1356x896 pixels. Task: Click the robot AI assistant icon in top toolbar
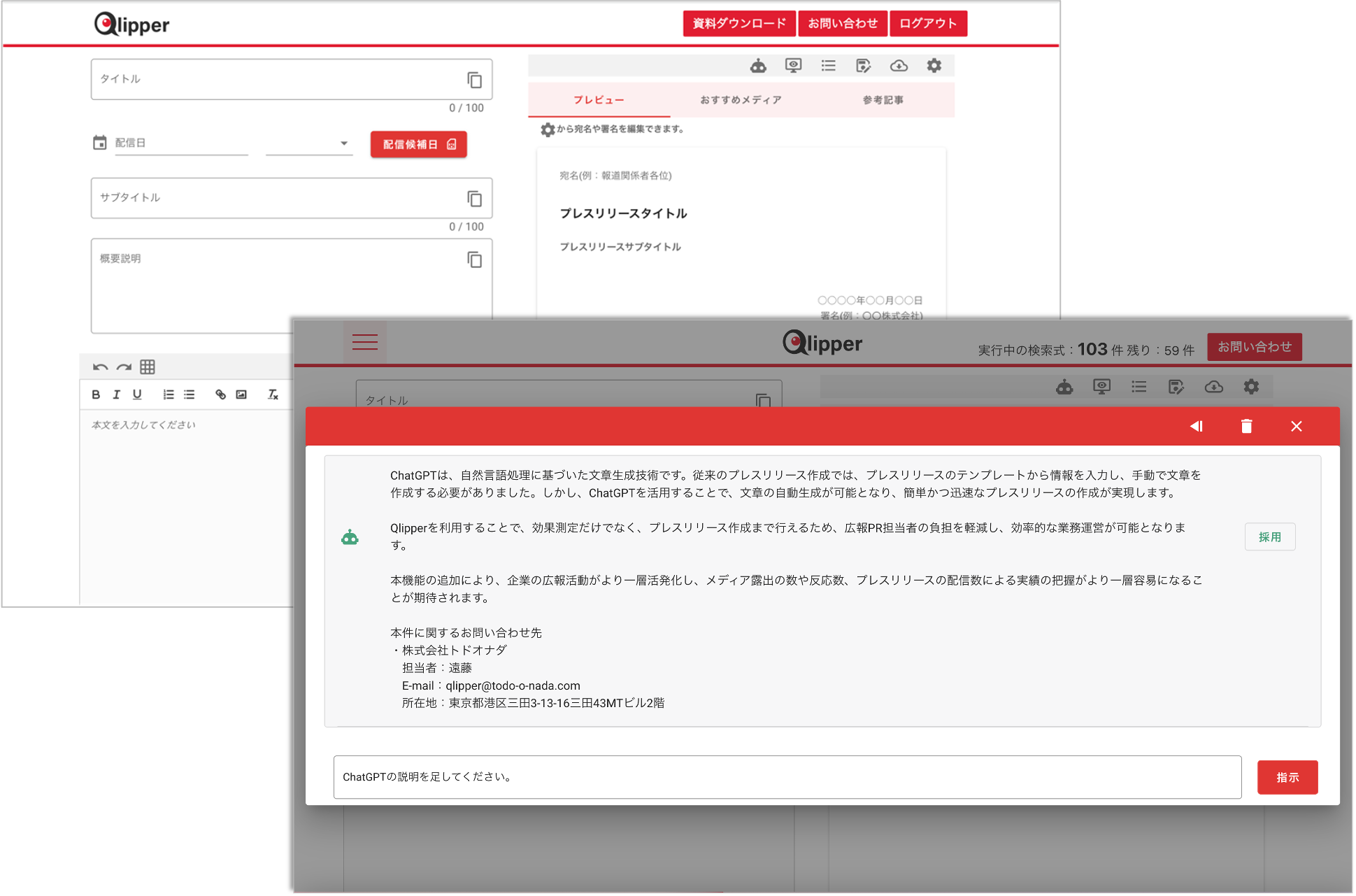758,66
